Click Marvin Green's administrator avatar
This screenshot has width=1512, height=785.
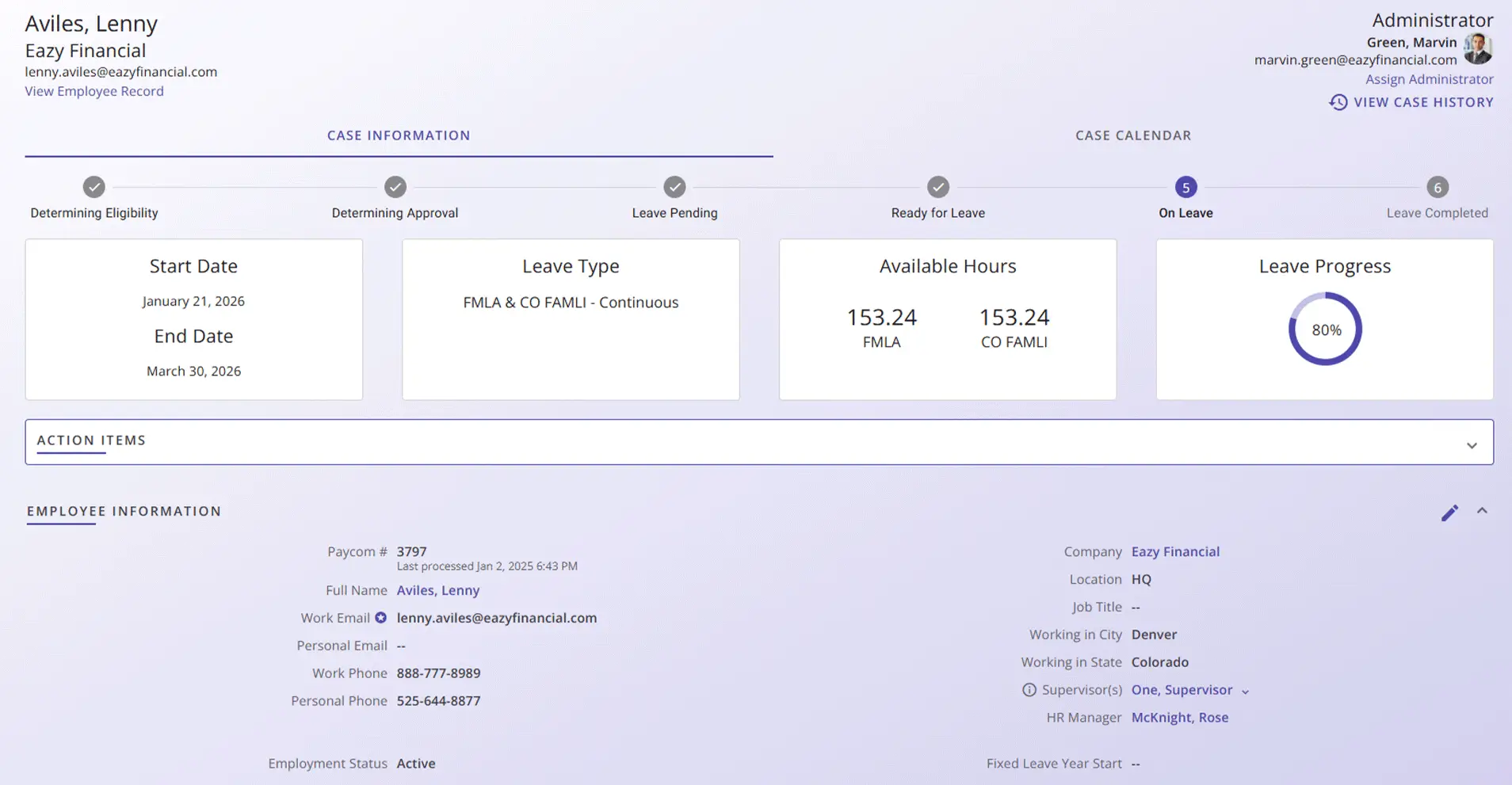click(1478, 49)
